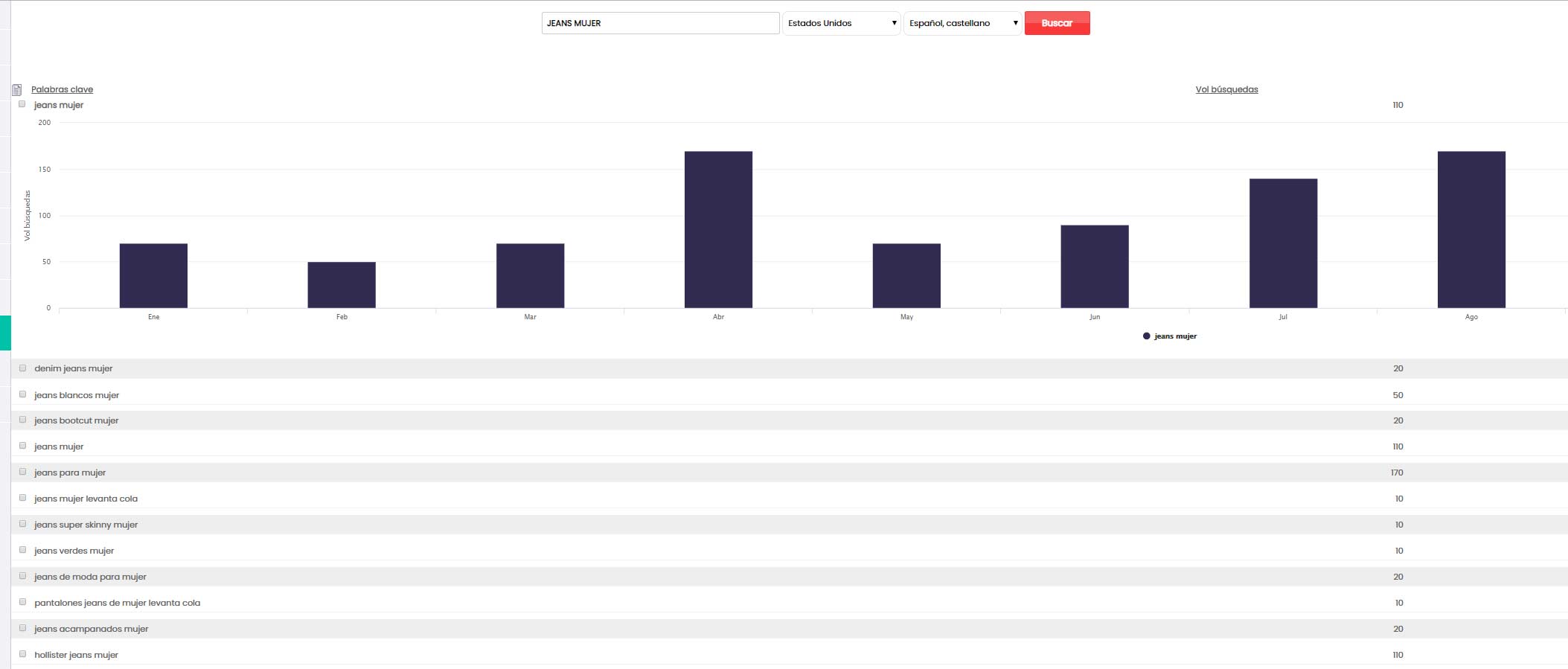Image resolution: width=1568 pixels, height=669 pixels.
Task: Toggle the jeans mujer levanta cola checkbox
Action: (22, 498)
